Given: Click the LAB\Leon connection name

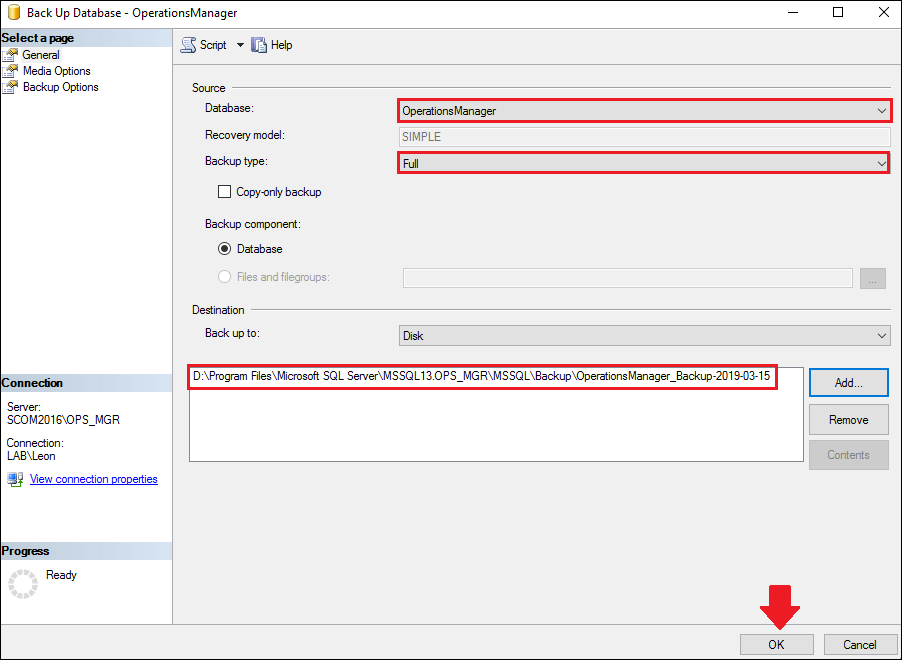Looking at the screenshot, I should [31, 456].
